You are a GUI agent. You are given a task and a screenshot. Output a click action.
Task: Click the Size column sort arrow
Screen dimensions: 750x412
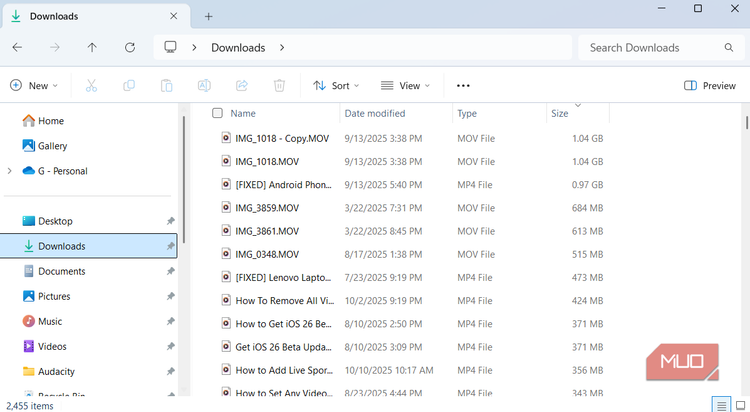pos(578,105)
